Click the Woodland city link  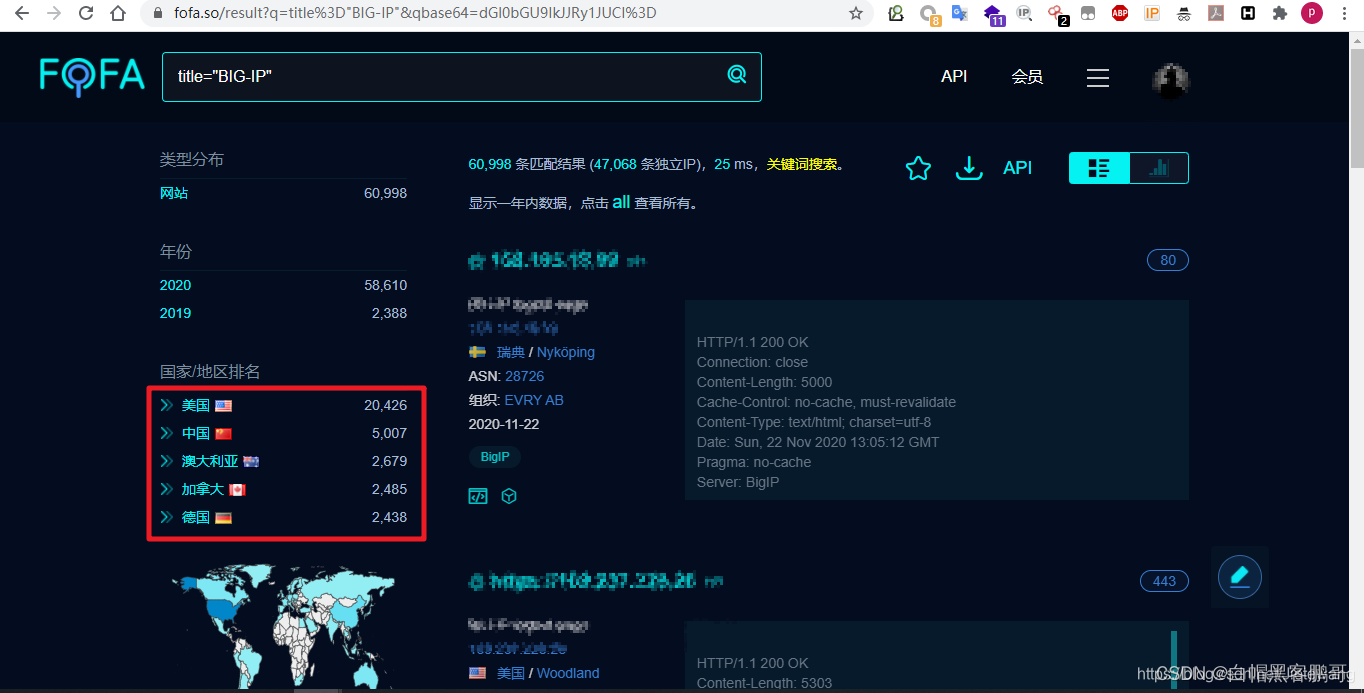[x=568, y=673]
